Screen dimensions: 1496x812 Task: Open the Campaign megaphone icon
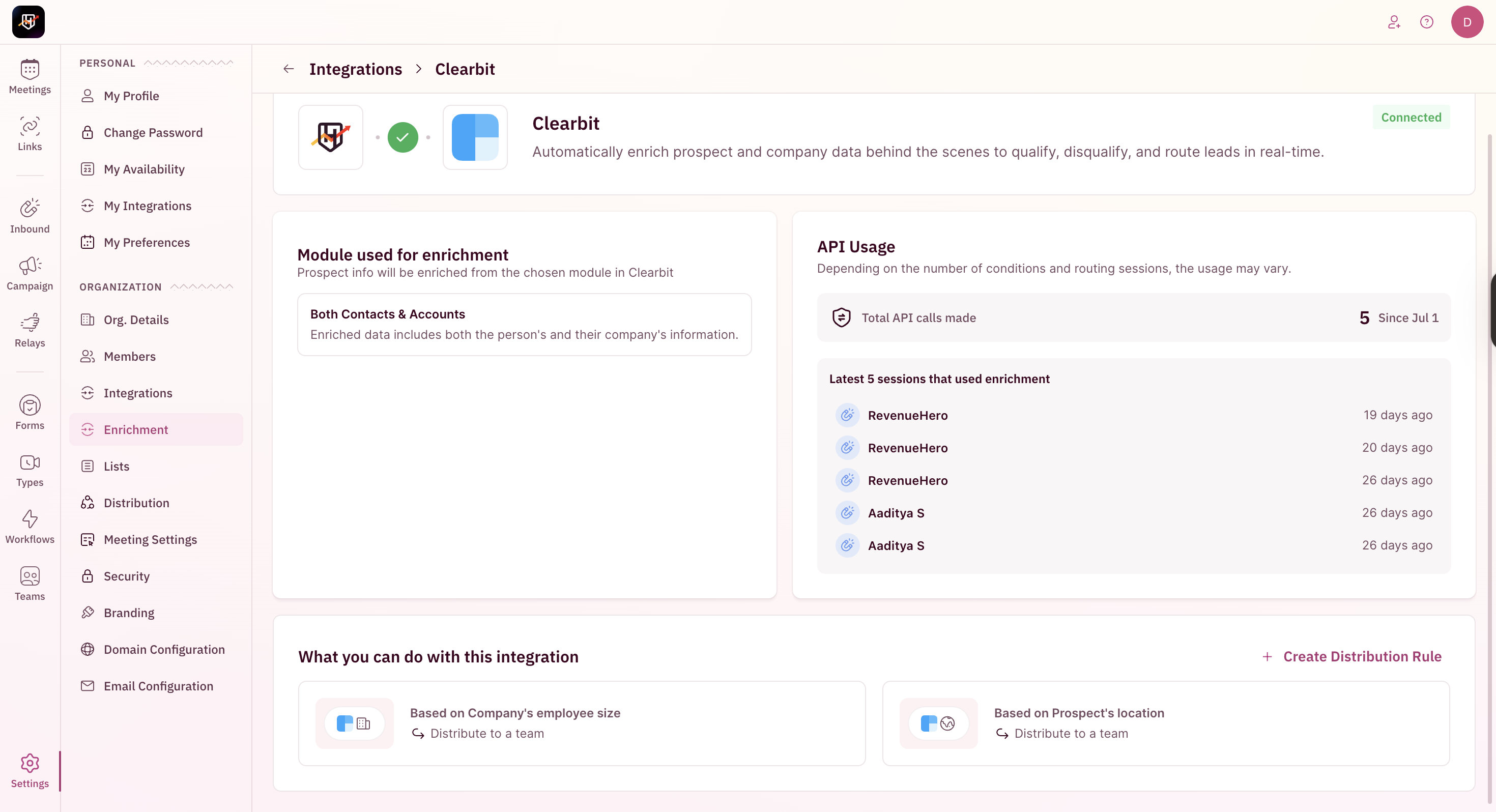coord(30,266)
